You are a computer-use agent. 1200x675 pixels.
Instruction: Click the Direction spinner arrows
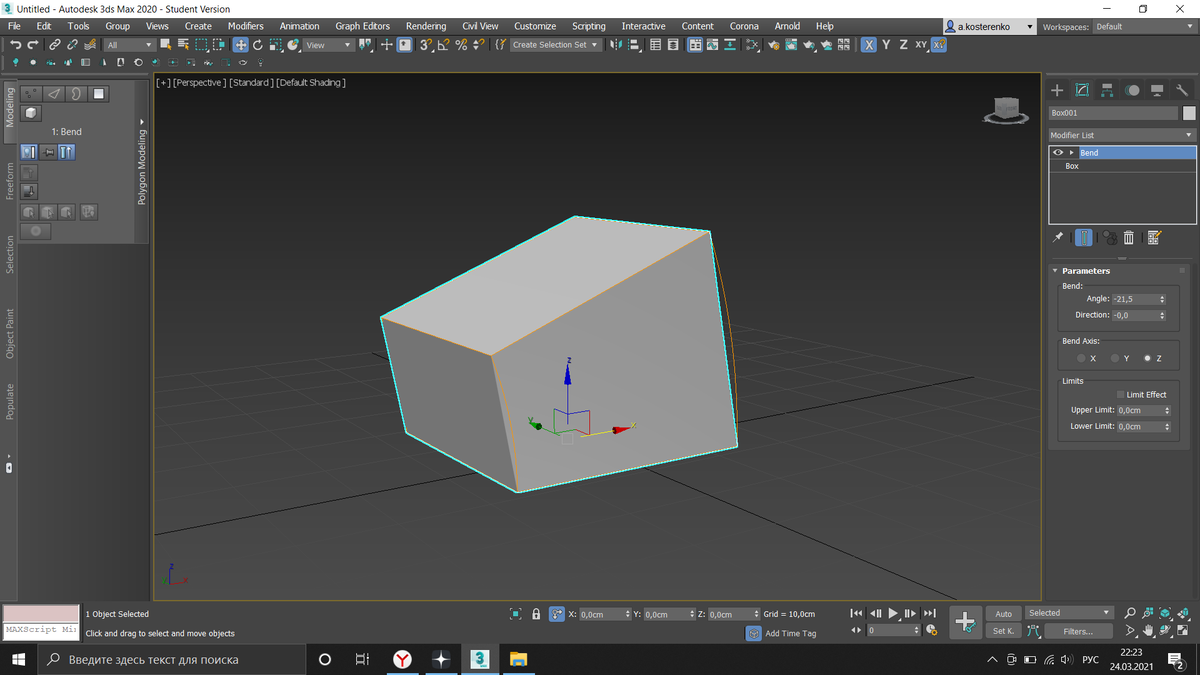pos(1162,315)
